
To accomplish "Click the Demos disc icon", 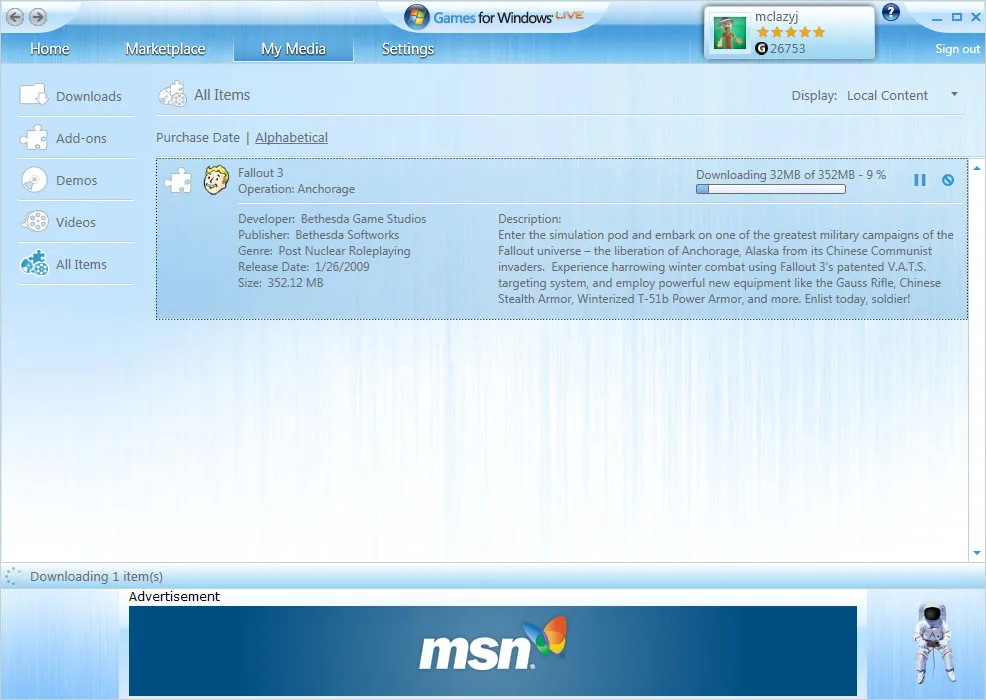I will point(34,180).
